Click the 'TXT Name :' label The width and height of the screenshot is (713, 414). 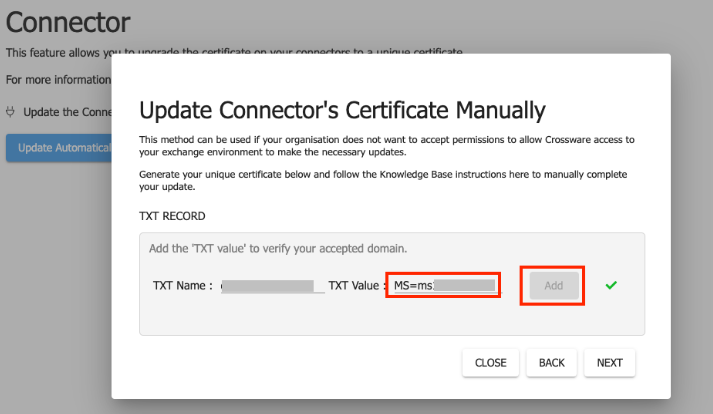pyautogui.click(x=182, y=286)
